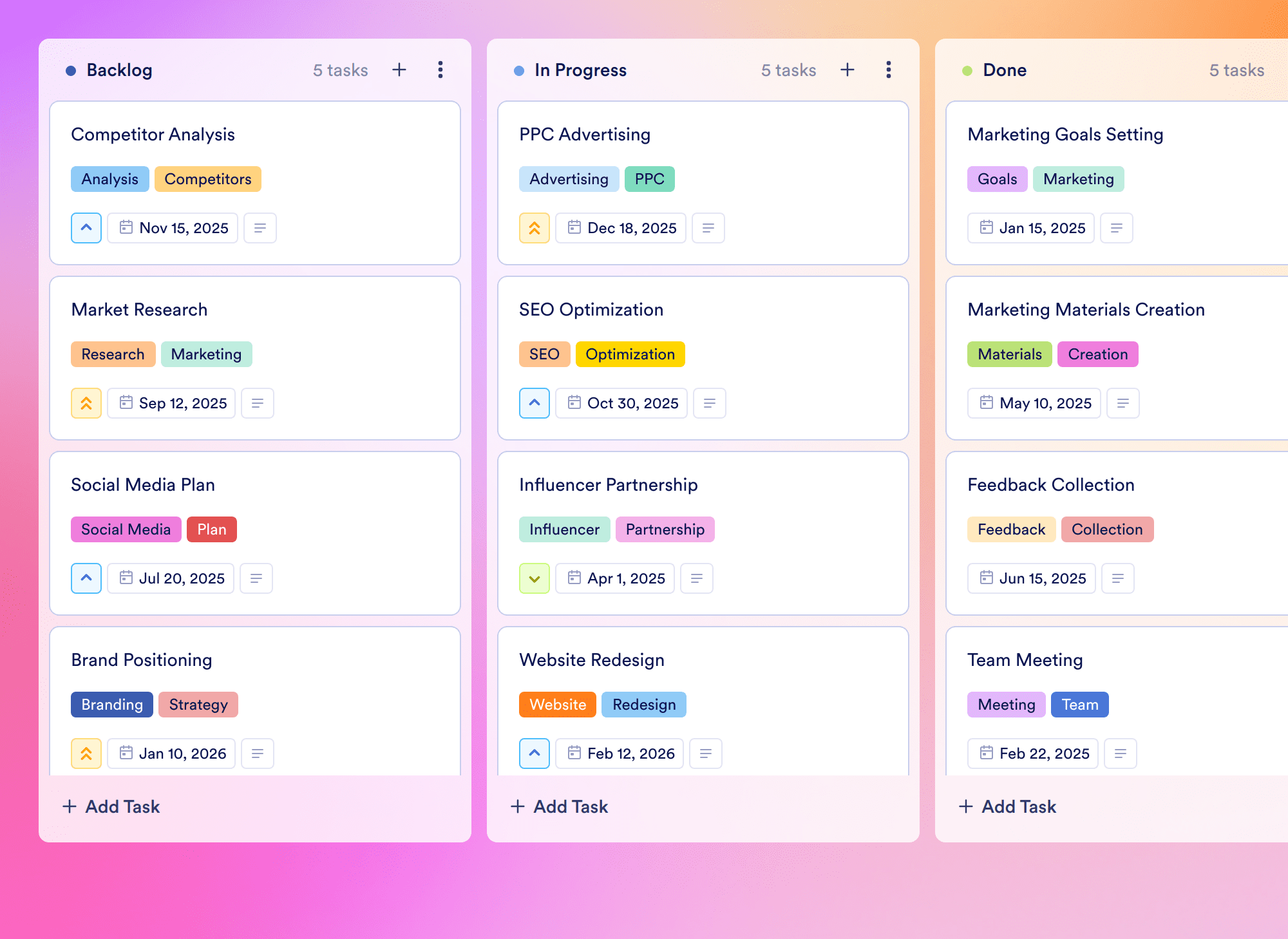
Task: Click double-chevron priority on Market Research card
Action: (x=86, y=403)
